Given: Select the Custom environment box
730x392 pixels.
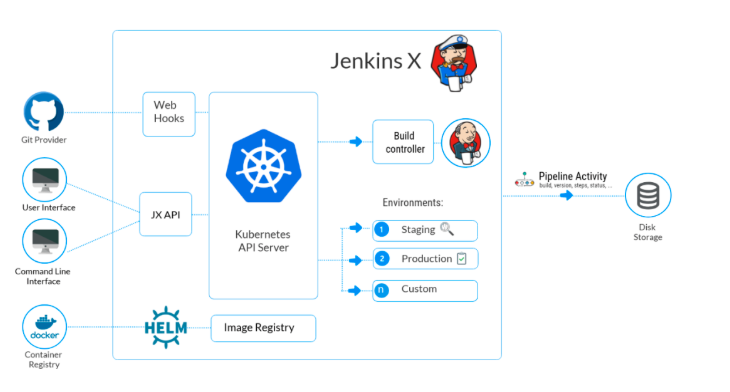Looking at the screenshot, I should click(425, 291).
